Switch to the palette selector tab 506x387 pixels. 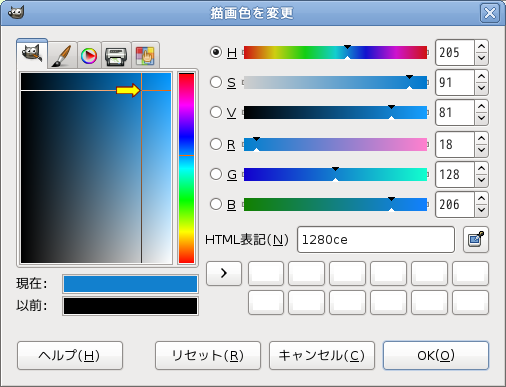pyautogui.click(x=145, y=55)
